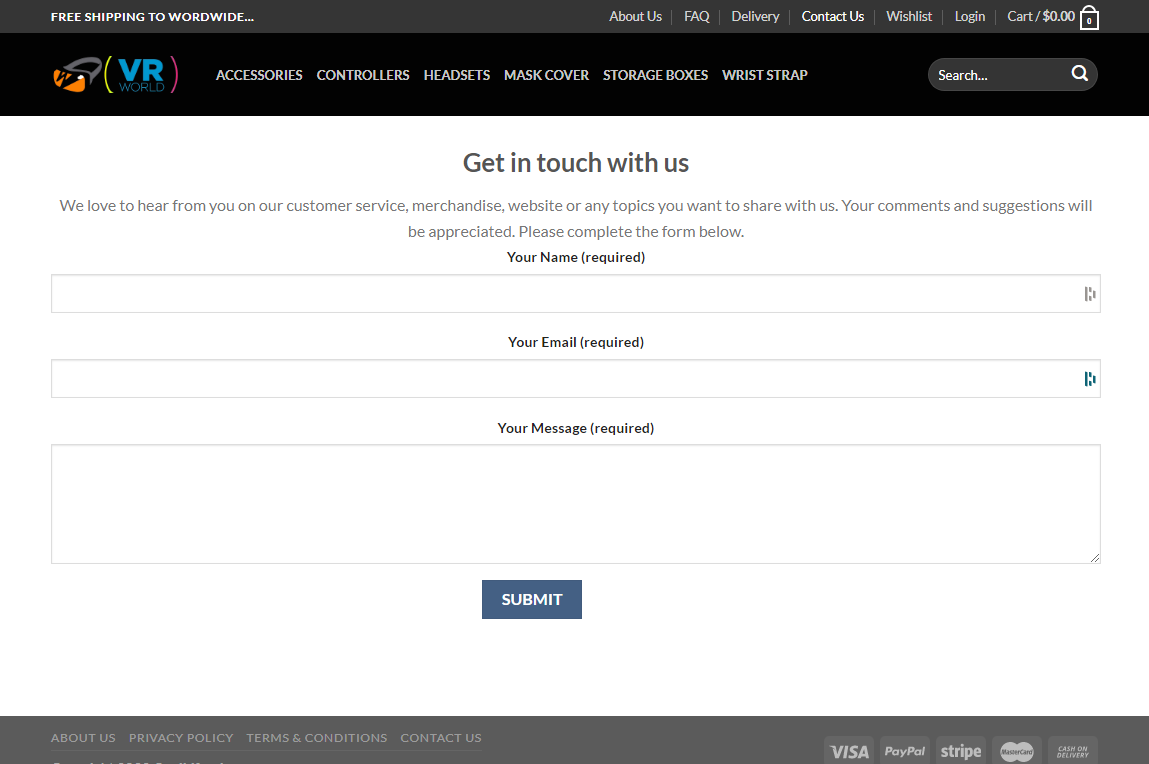Select Storage Boxes in navigation
1149x764 pixels.
(x=655, y=75)
